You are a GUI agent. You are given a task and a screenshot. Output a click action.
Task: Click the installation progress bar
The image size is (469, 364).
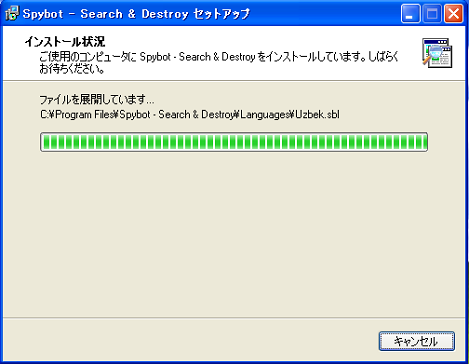(x=234, y=142)
